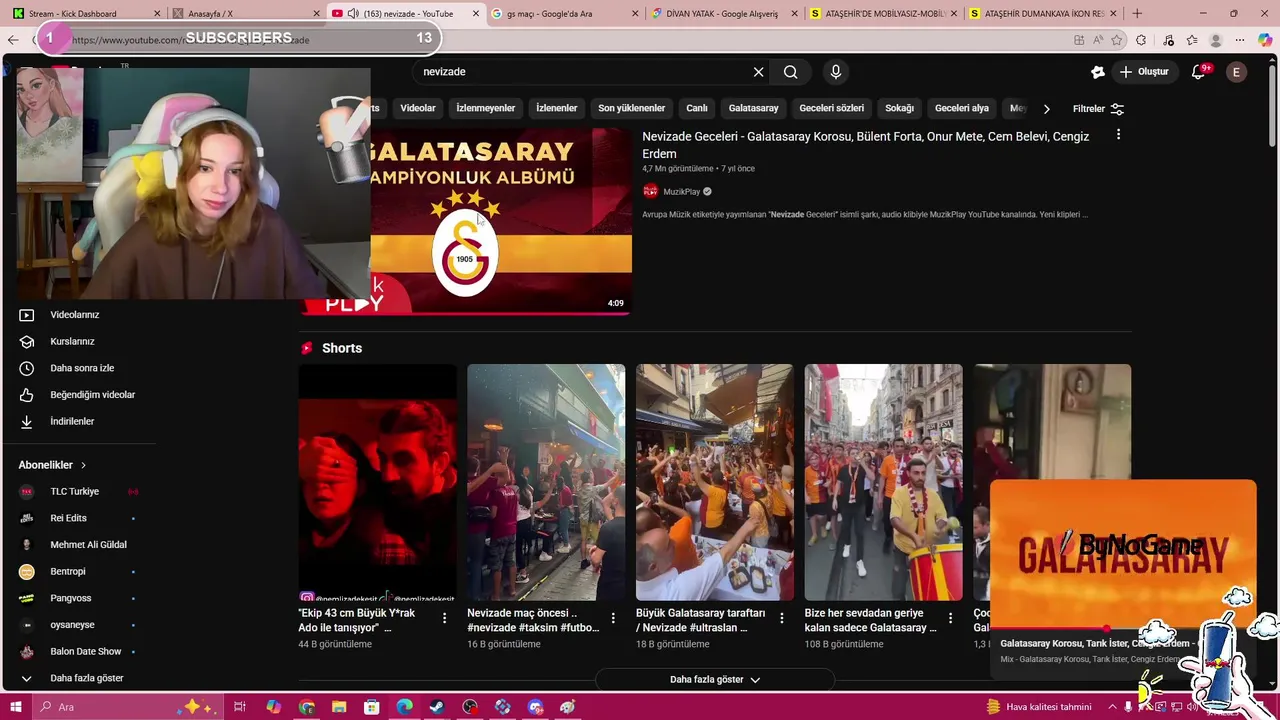Open the three-dot menu for Nevizade Geceleri video
1280x720 pixels.
point(1118,135)
